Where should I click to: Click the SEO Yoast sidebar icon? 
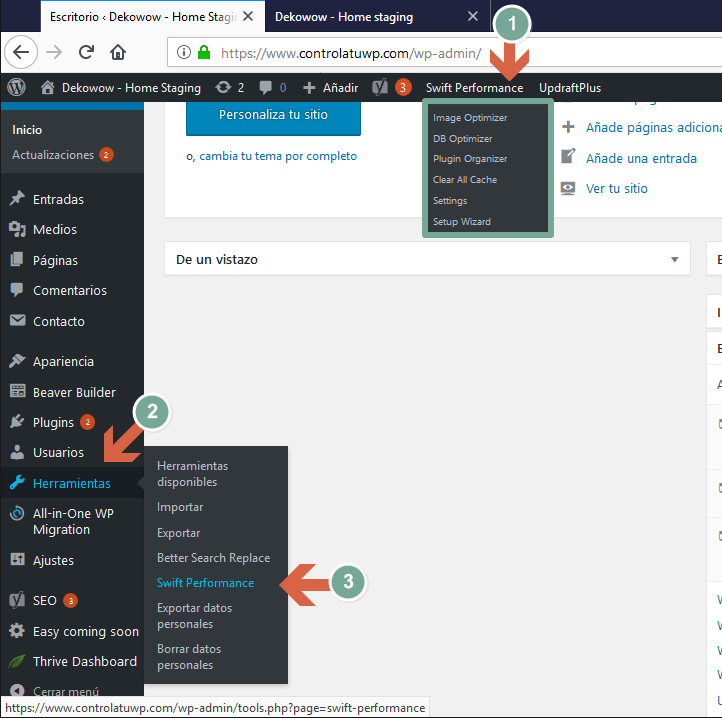tap(17, 600)
